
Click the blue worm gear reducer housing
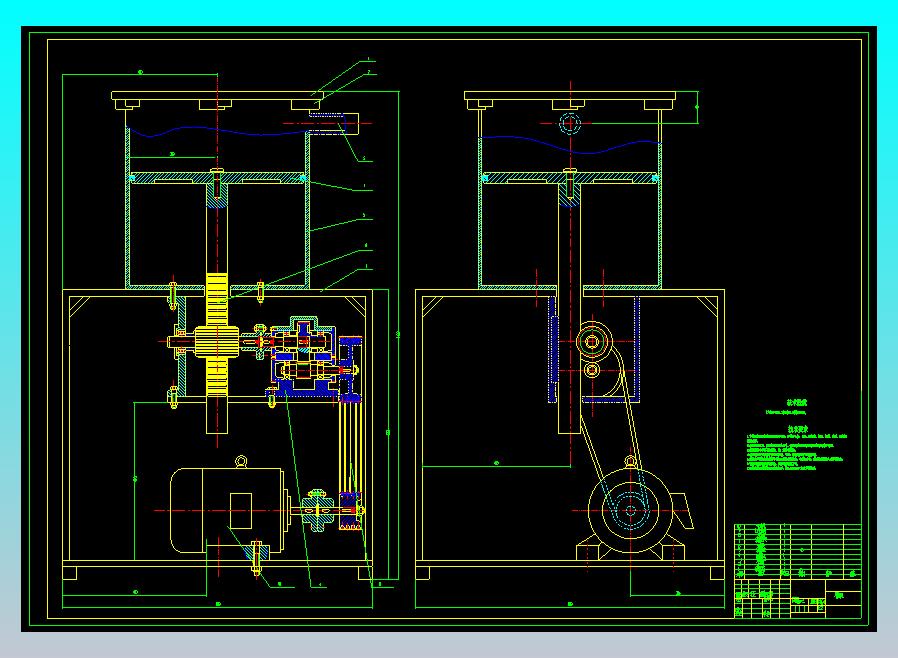point(304,357)
